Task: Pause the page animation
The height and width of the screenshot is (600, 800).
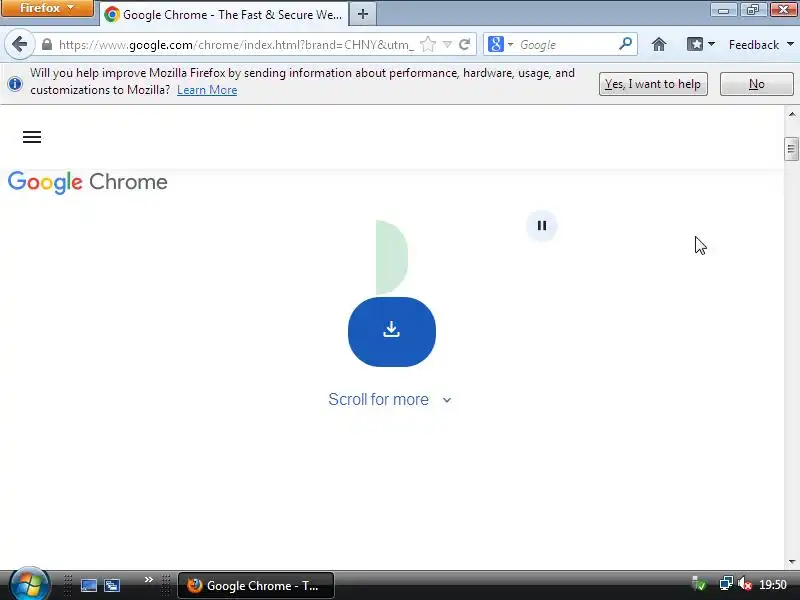Action: click(x=542, y=226)
